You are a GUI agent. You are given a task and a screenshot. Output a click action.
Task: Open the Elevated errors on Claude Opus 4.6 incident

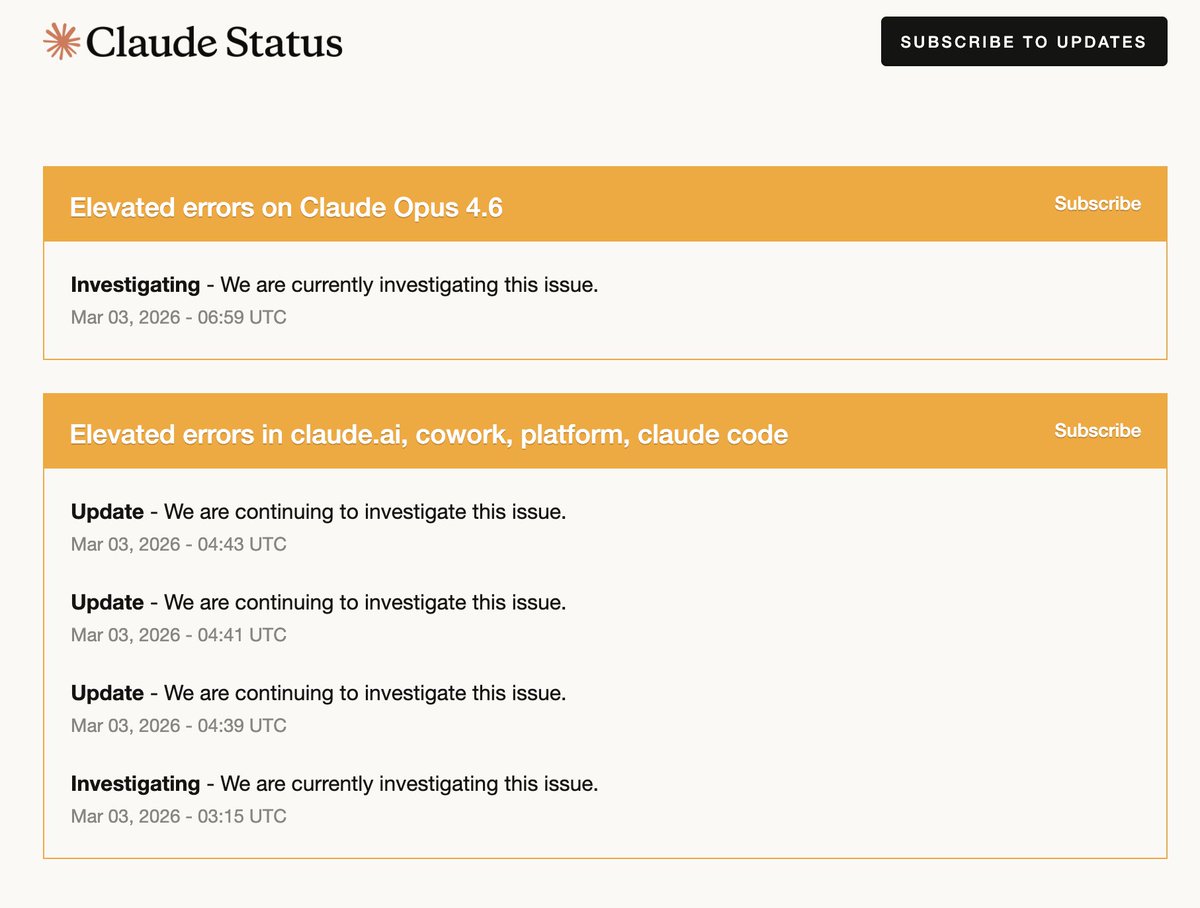(286, 207)
